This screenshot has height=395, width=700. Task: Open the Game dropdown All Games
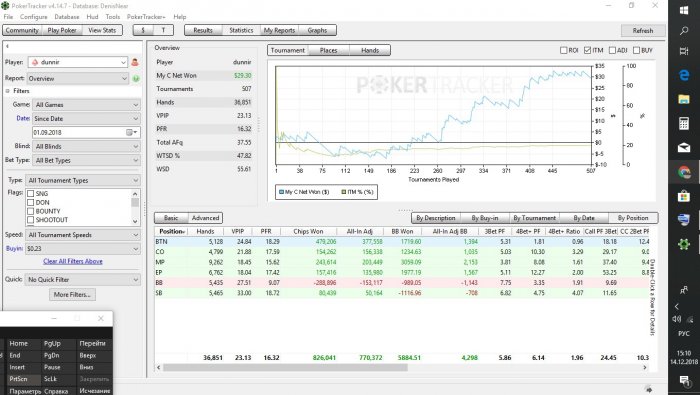[86, 104]
